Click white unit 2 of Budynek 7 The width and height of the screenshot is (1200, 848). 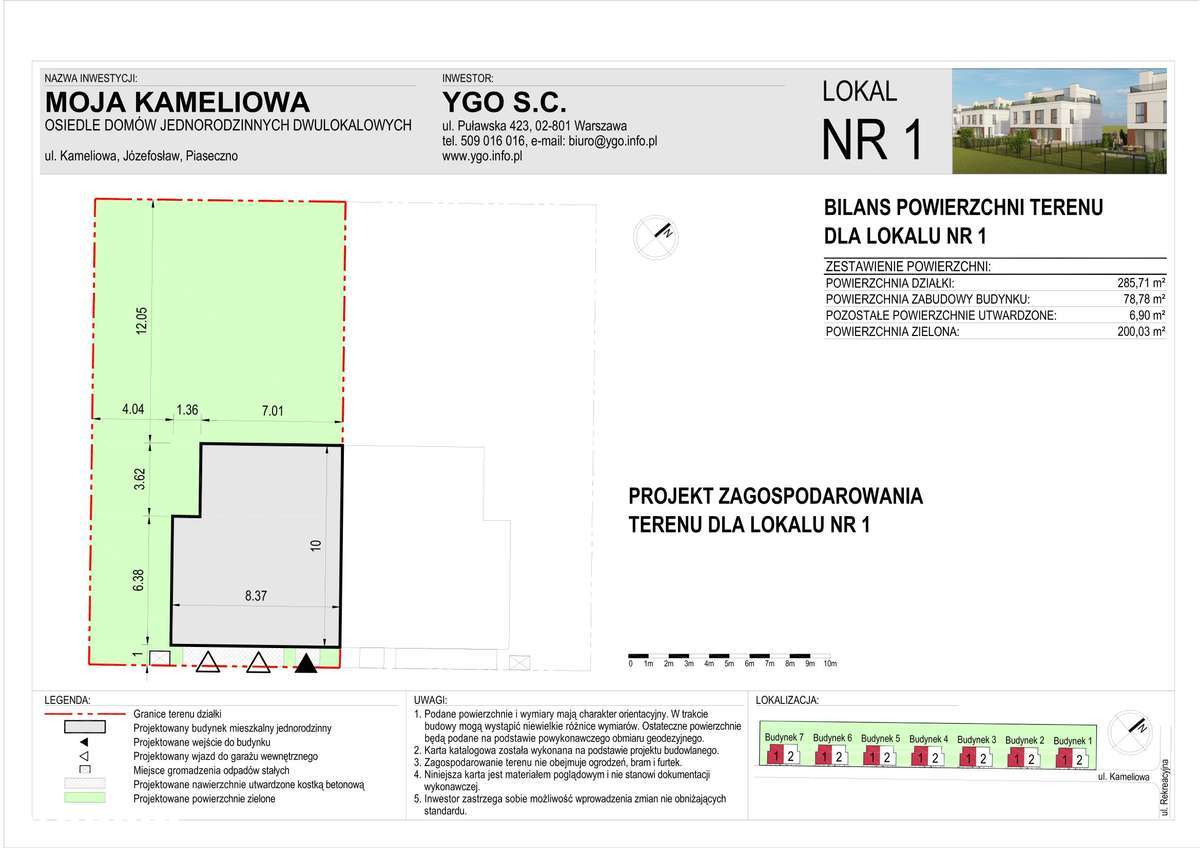[791, 756]
